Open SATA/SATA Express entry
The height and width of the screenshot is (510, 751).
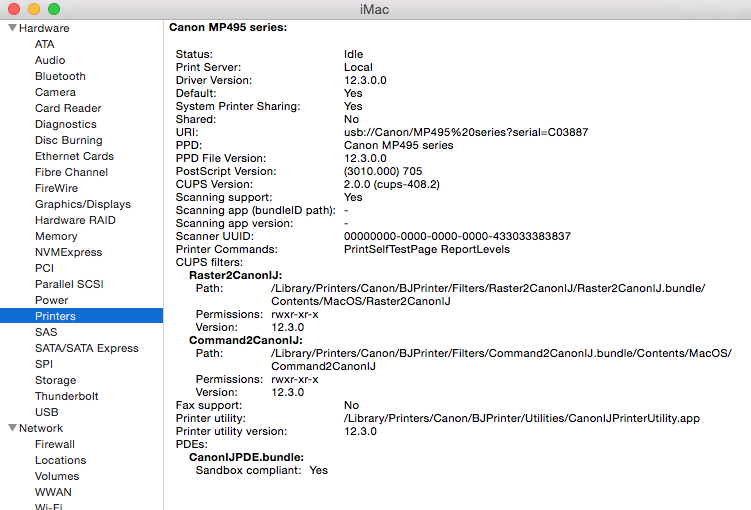[x=87, y=348]
